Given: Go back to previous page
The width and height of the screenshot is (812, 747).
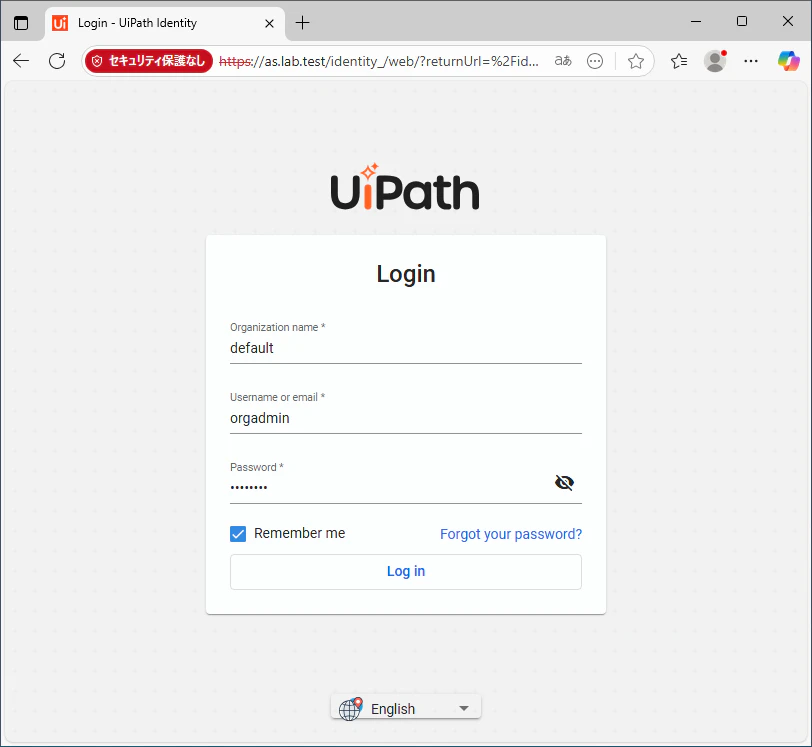Looking at the screenshot, I should (21, 61).
